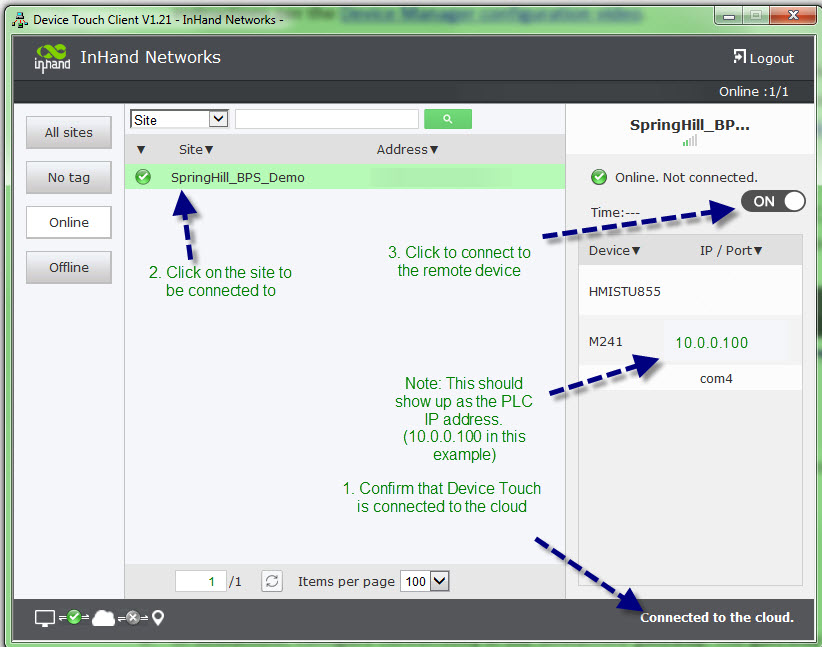Sort by Address column header
This screenshot has width=822, height=647.
(x=407, y=149)
